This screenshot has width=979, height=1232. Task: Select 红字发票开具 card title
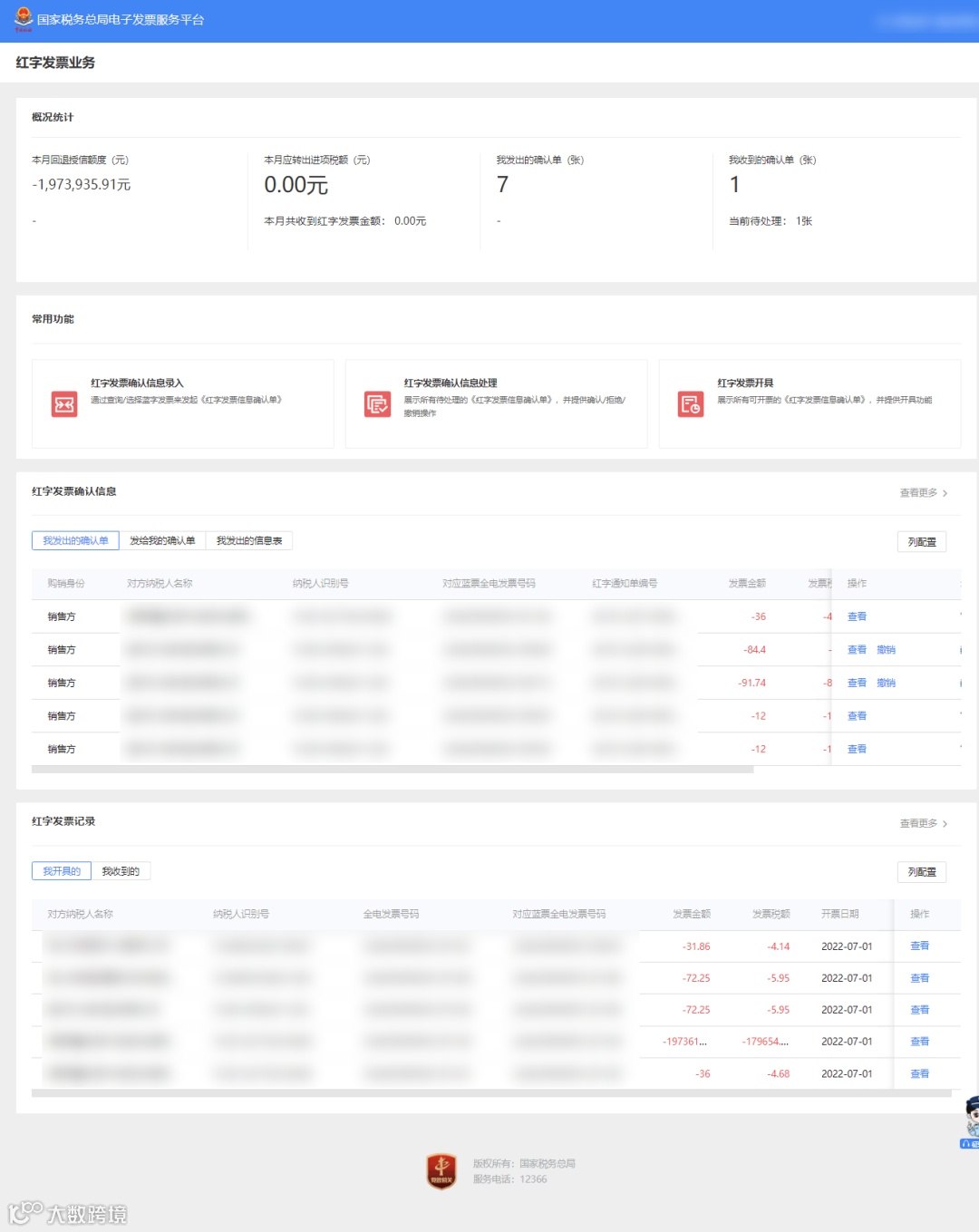(745, 383)
